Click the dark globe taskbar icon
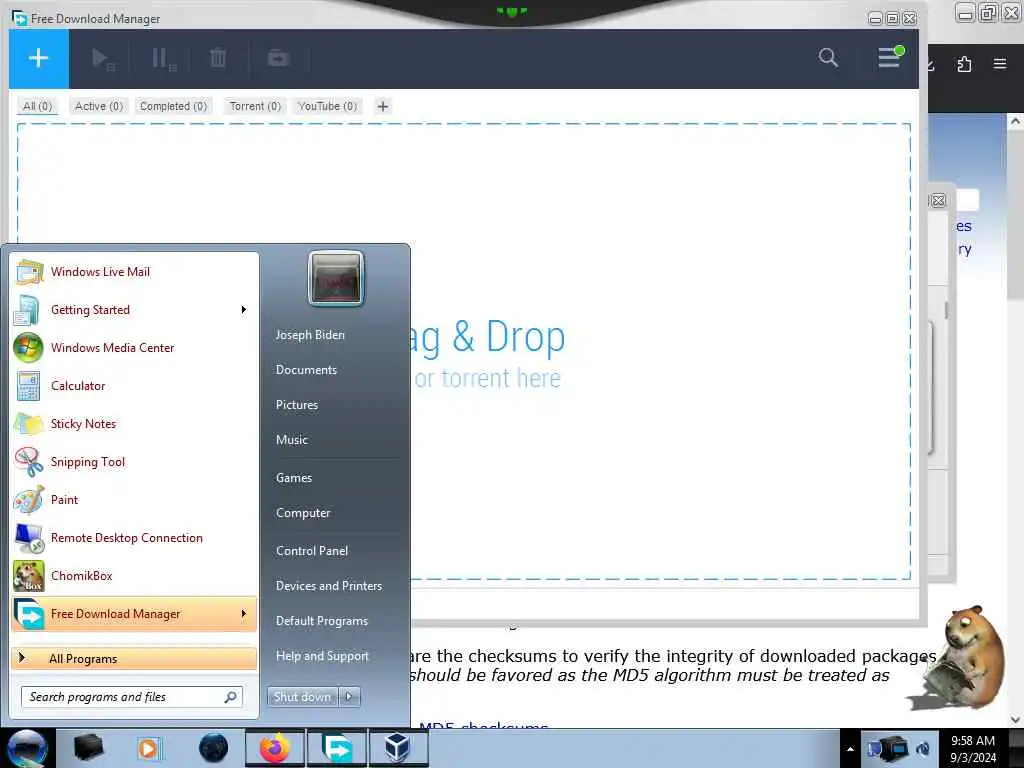Viewport: 1024px width, 768px height. (214, 748)
